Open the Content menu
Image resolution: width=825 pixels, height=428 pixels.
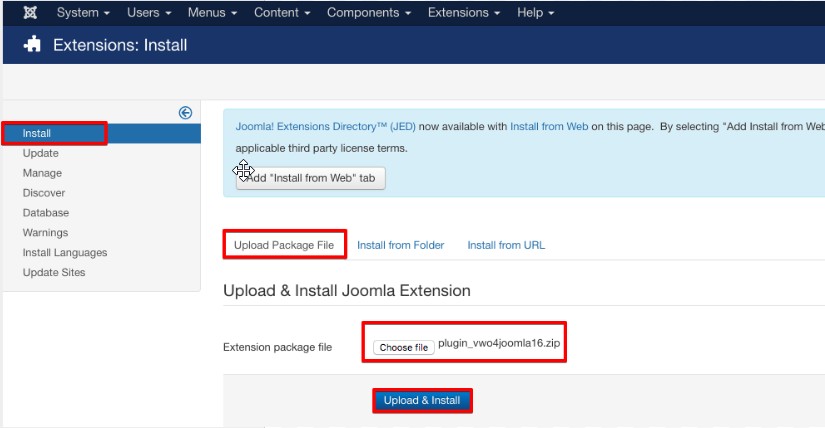[x=282, y=13]
